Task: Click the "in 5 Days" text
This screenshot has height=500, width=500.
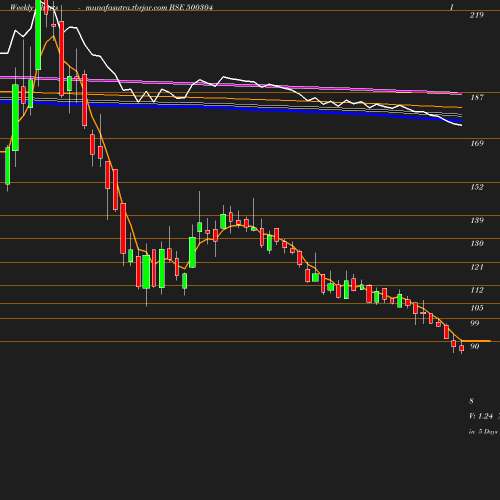Action: [483, 432]
